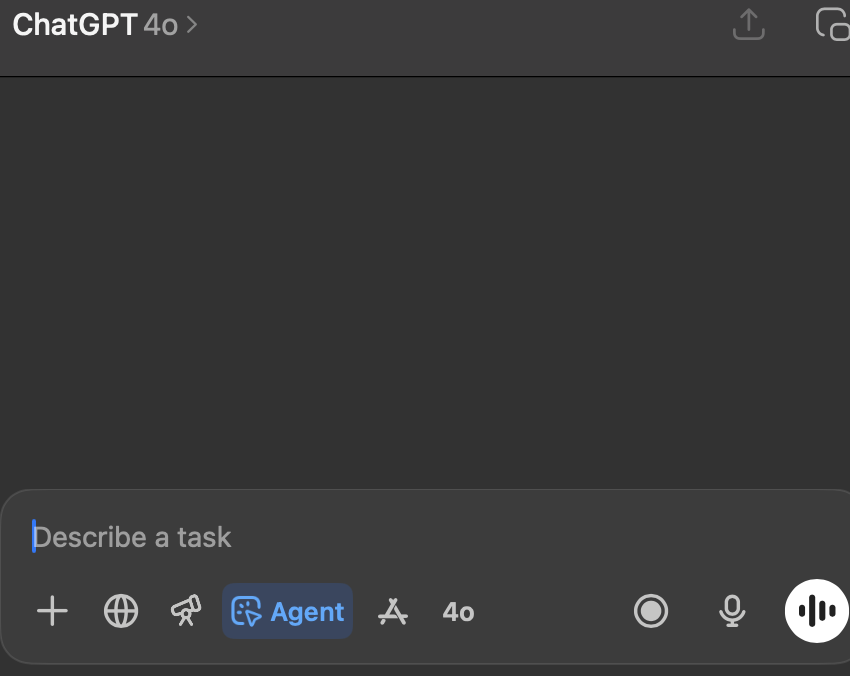Start screen recording circle icon
The width and height of the screenshot is (850, 676).
(x=651, y=611)
